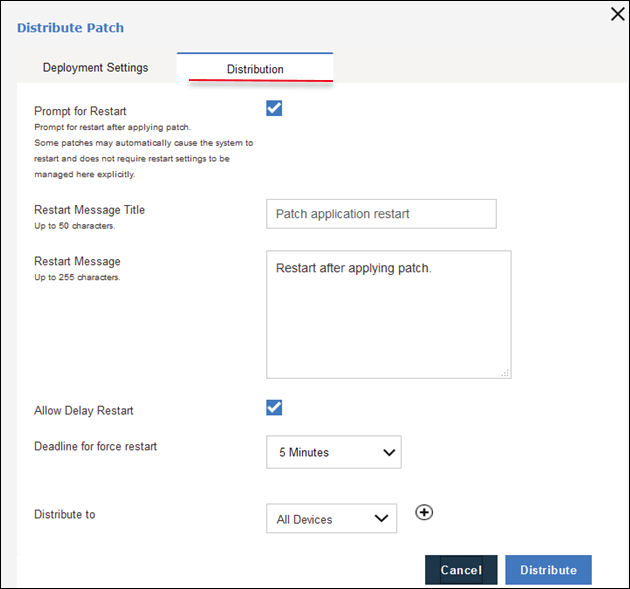Screen dimensions: 630x589
Task: Uncheck the Prompt for Restart checkbox
Action: click(274, 108)
